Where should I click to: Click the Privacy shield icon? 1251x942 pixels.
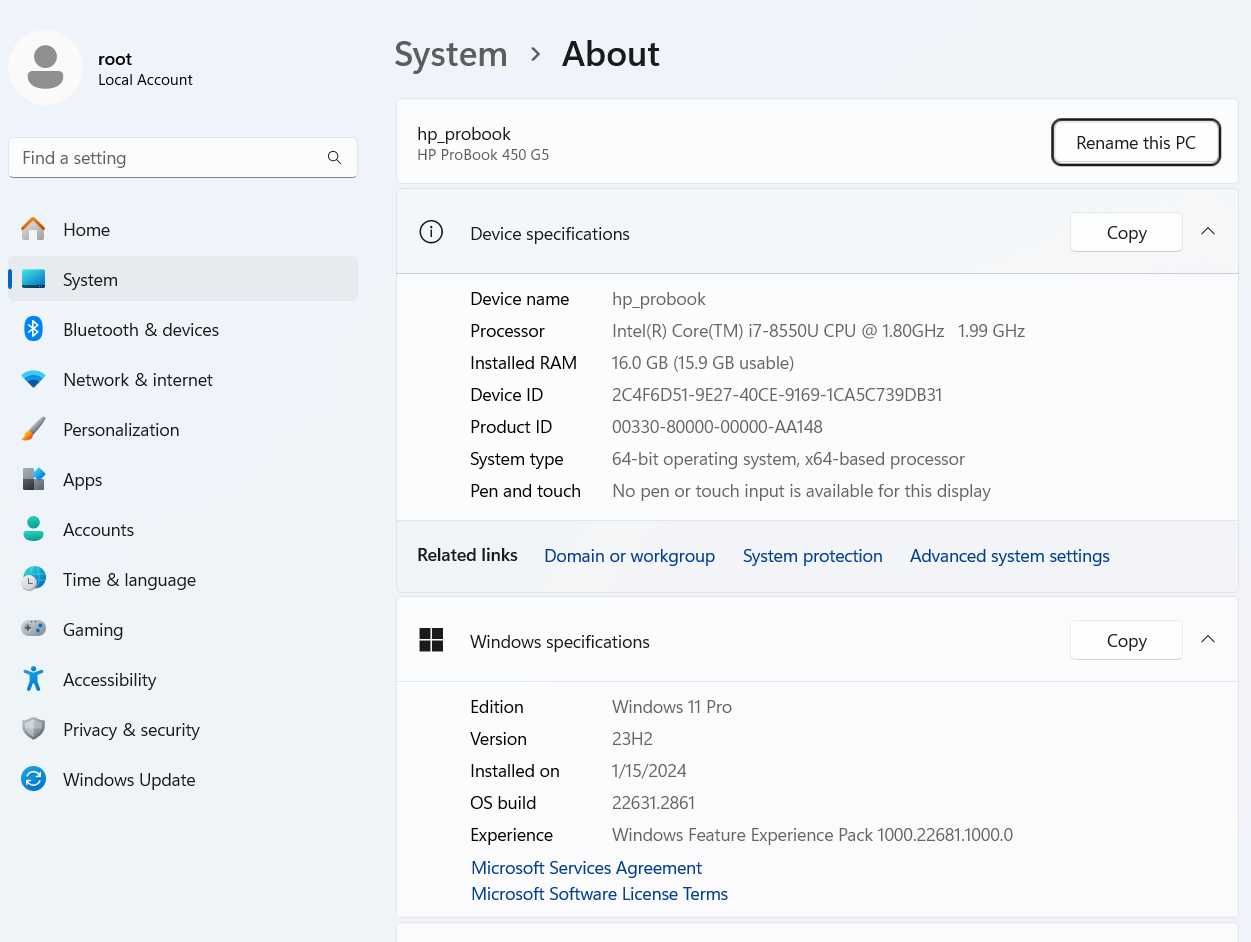coord(34,729)
